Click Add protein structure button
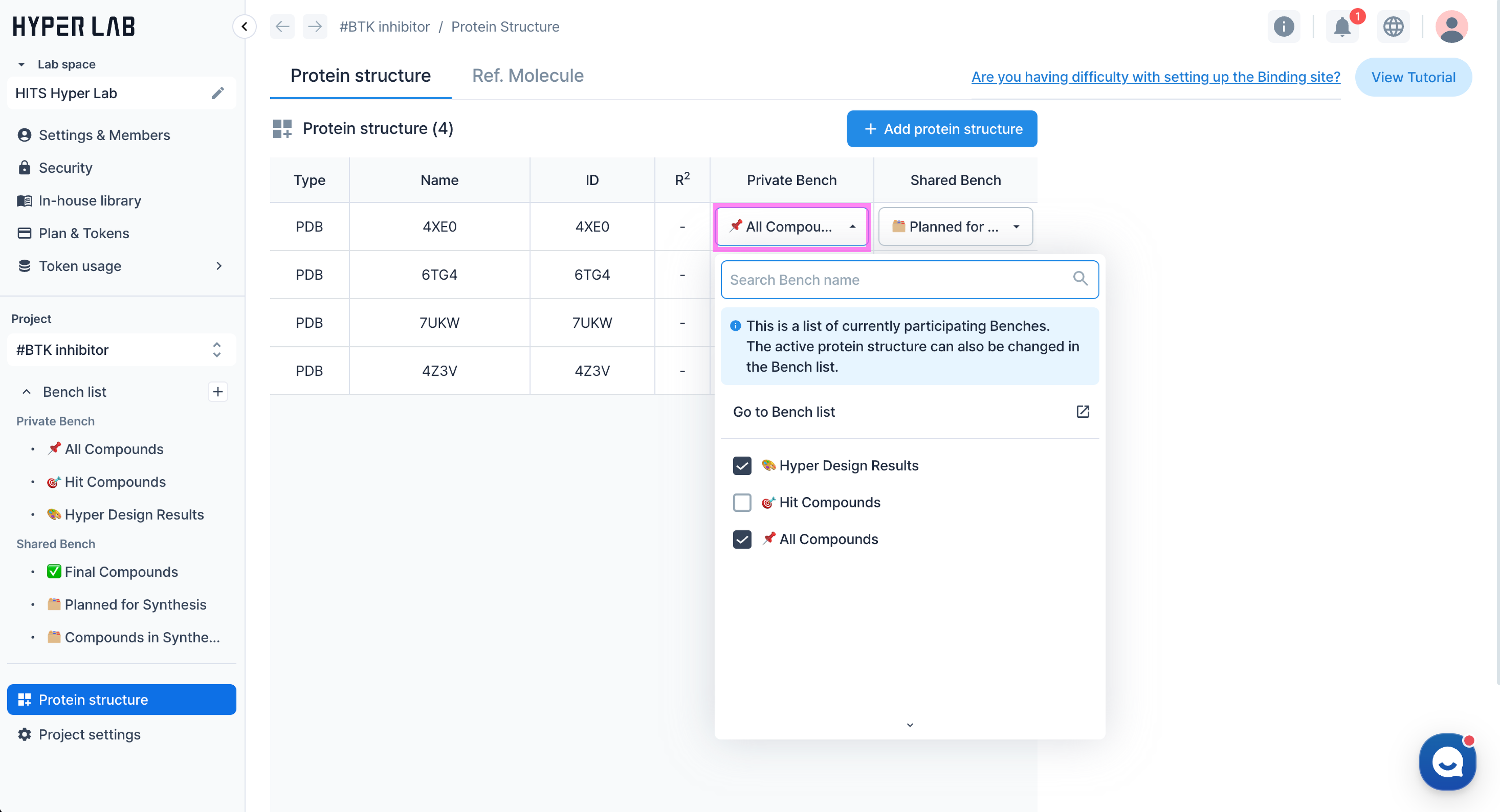The image size is (1500, 812). click(x=942, y=128)
